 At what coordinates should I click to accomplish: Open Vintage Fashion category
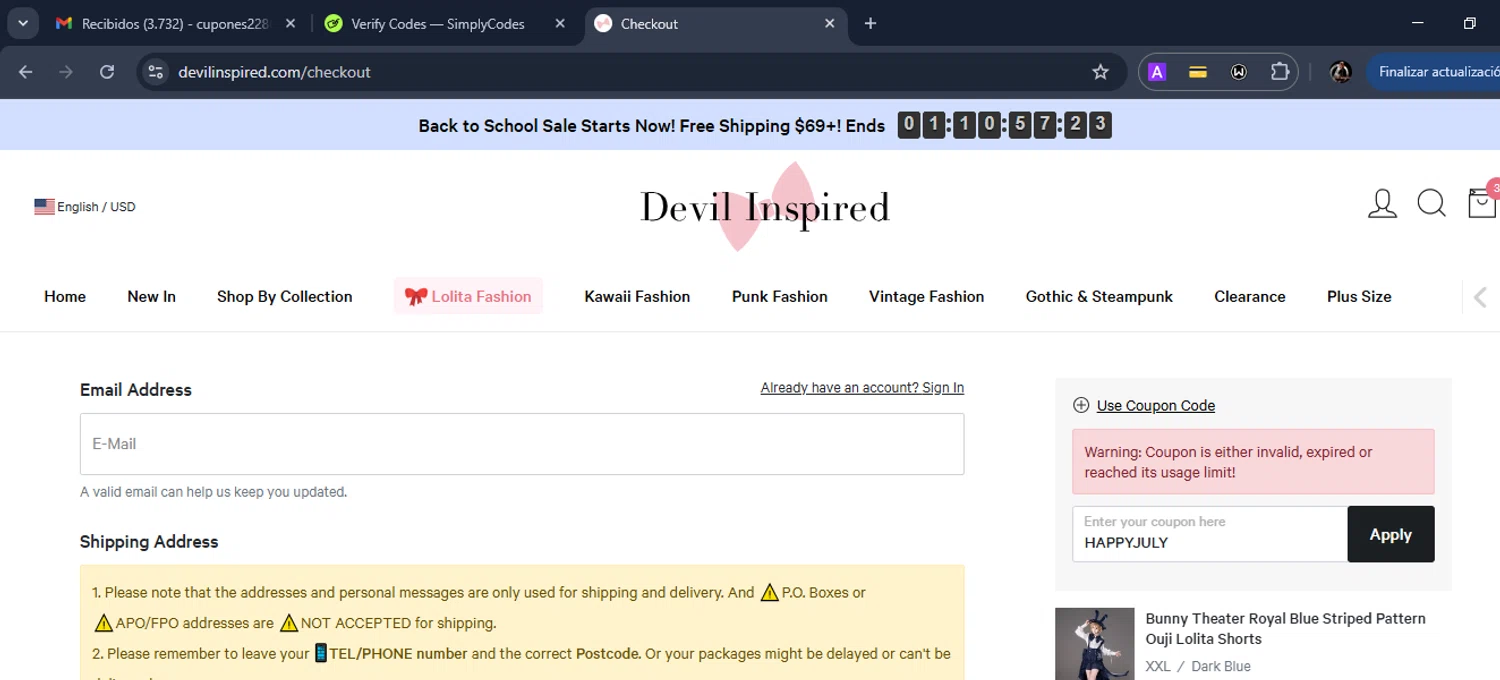(927, 296)
